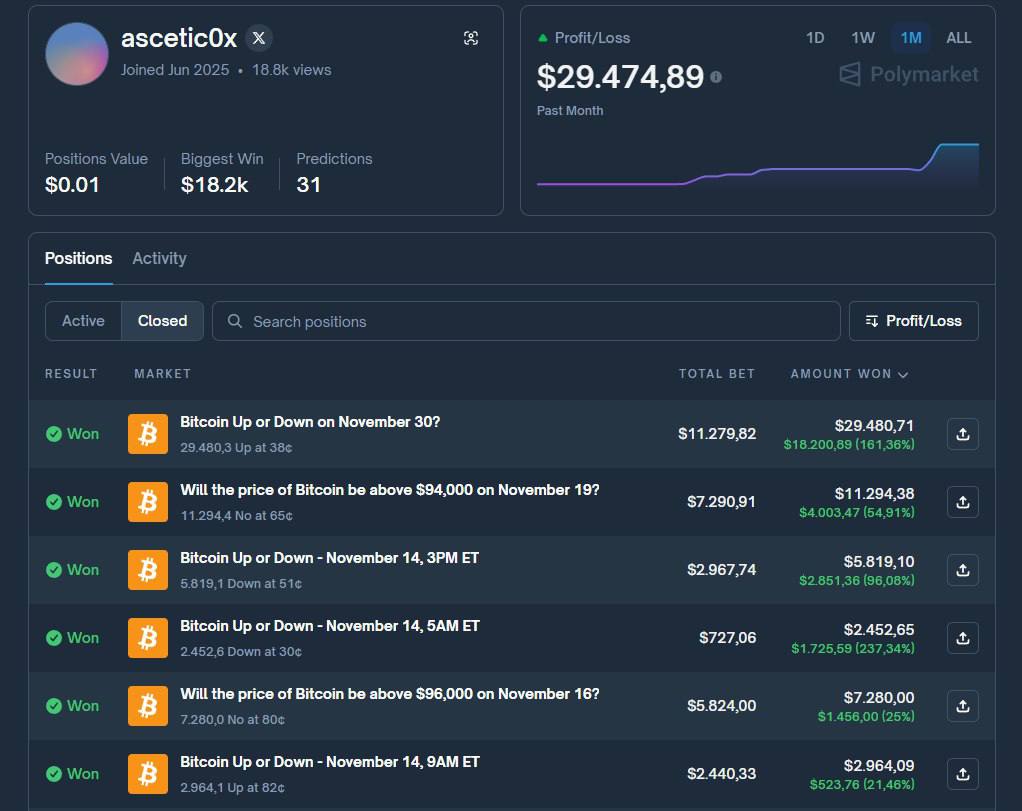1022x811 pixels.
Task: Open Bitcoin Up or Down November 30 market
Action: click(x=310, y=422)
